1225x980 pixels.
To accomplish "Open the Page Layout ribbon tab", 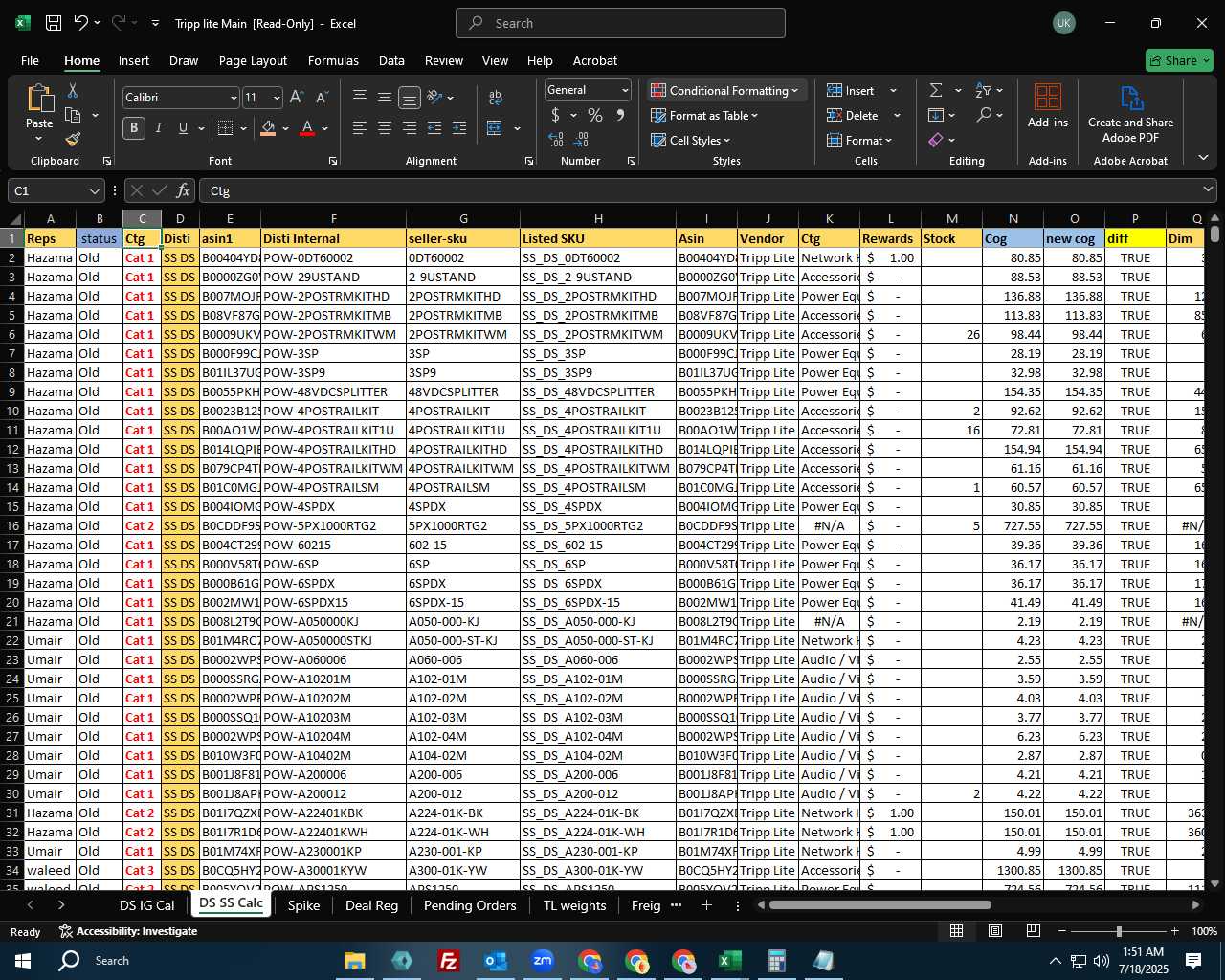I will (x=253, y=60).
